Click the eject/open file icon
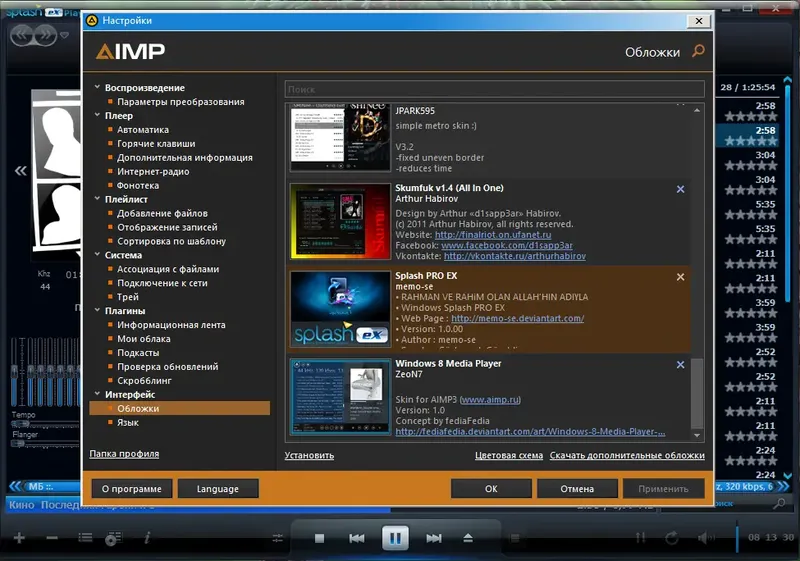This screenshot has height=561, width=800. pyautogui.click(x=468, y=538)
